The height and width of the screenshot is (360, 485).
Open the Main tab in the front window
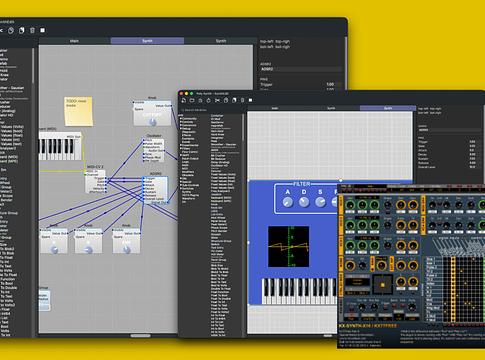coord(275,108)
